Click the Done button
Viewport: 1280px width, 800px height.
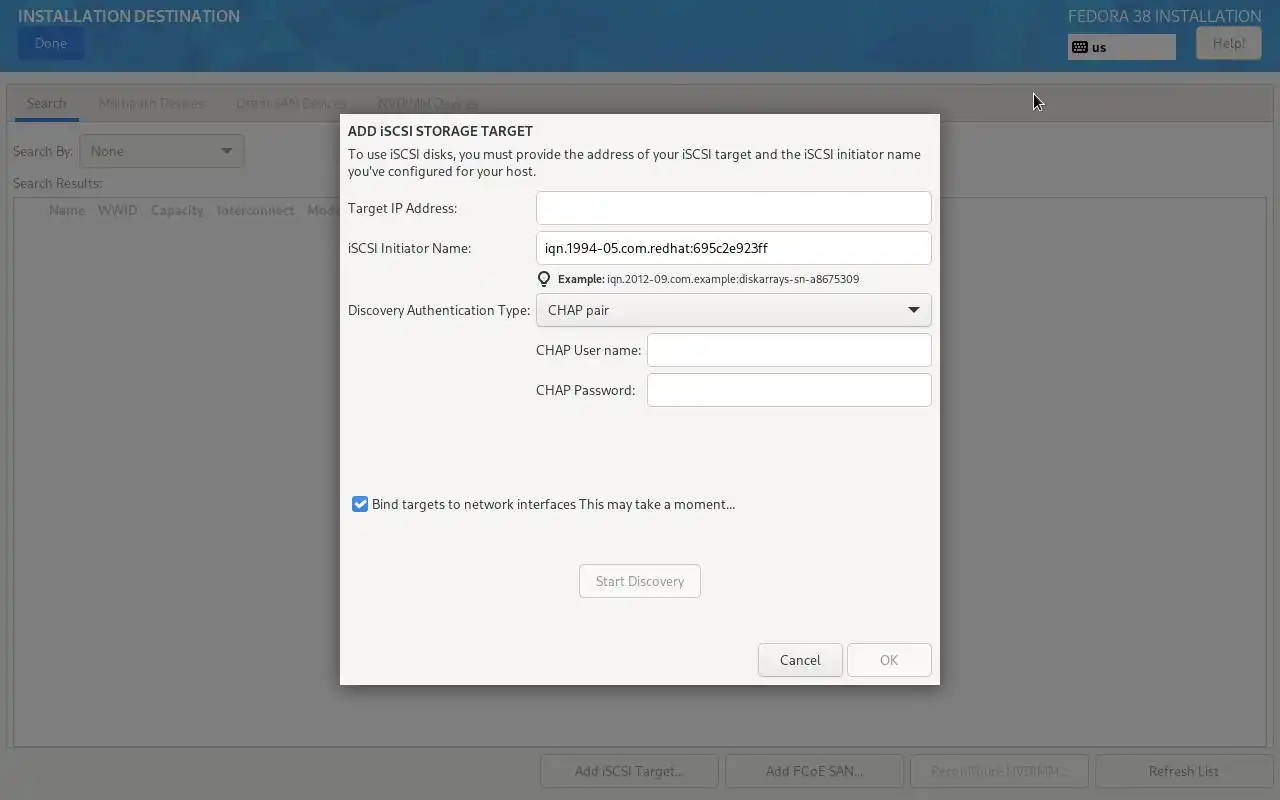[x=51, y=43]
